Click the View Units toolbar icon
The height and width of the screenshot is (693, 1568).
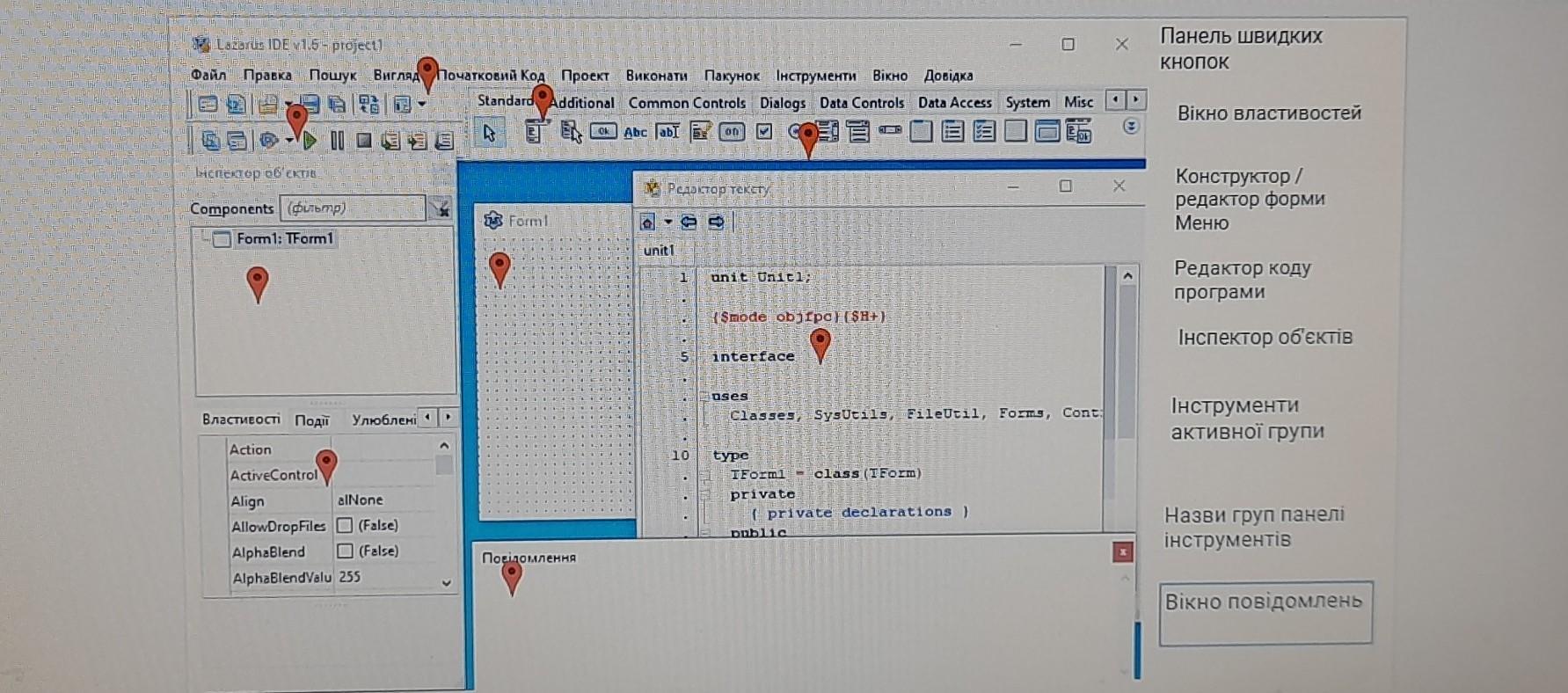point(210,140)
